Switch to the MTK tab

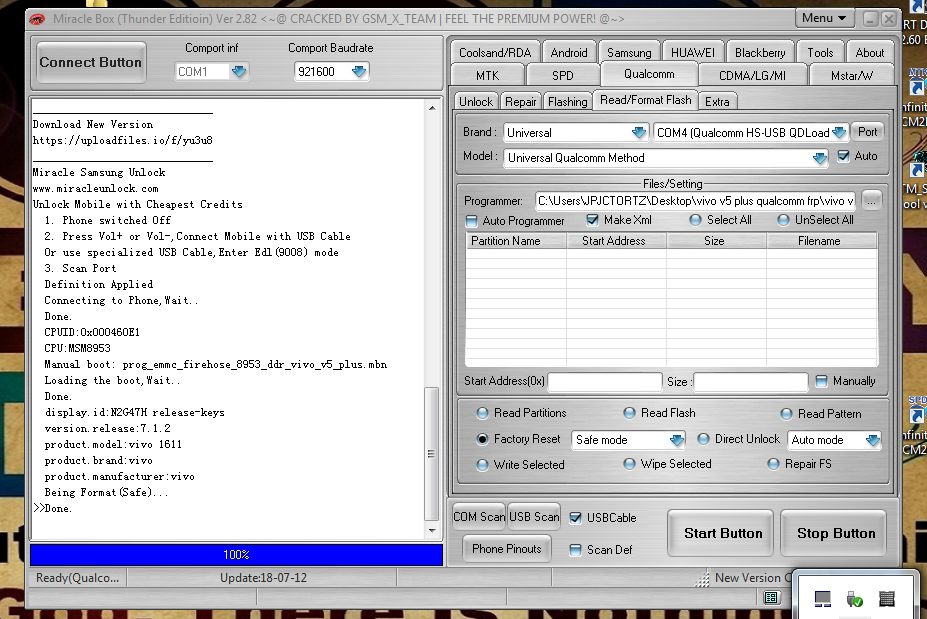[x=488, y=76]
